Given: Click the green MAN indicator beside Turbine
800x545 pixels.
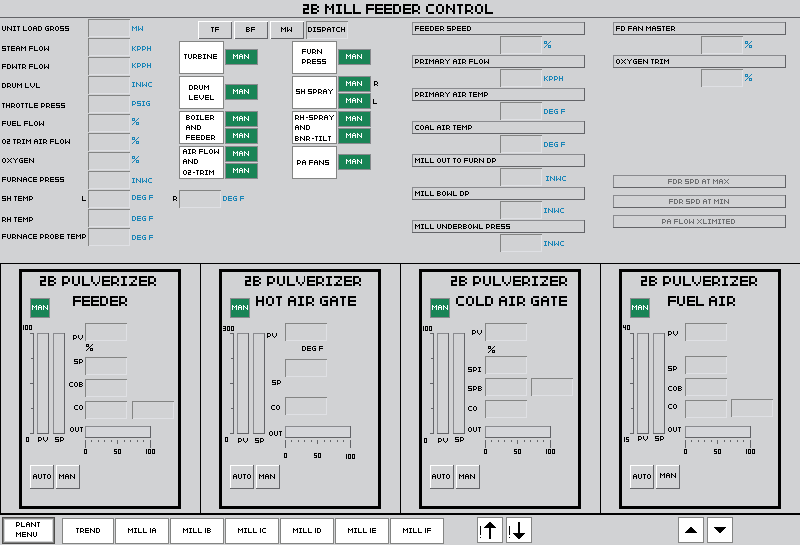Looking at the screenshot, I should (x=241, y=57).
